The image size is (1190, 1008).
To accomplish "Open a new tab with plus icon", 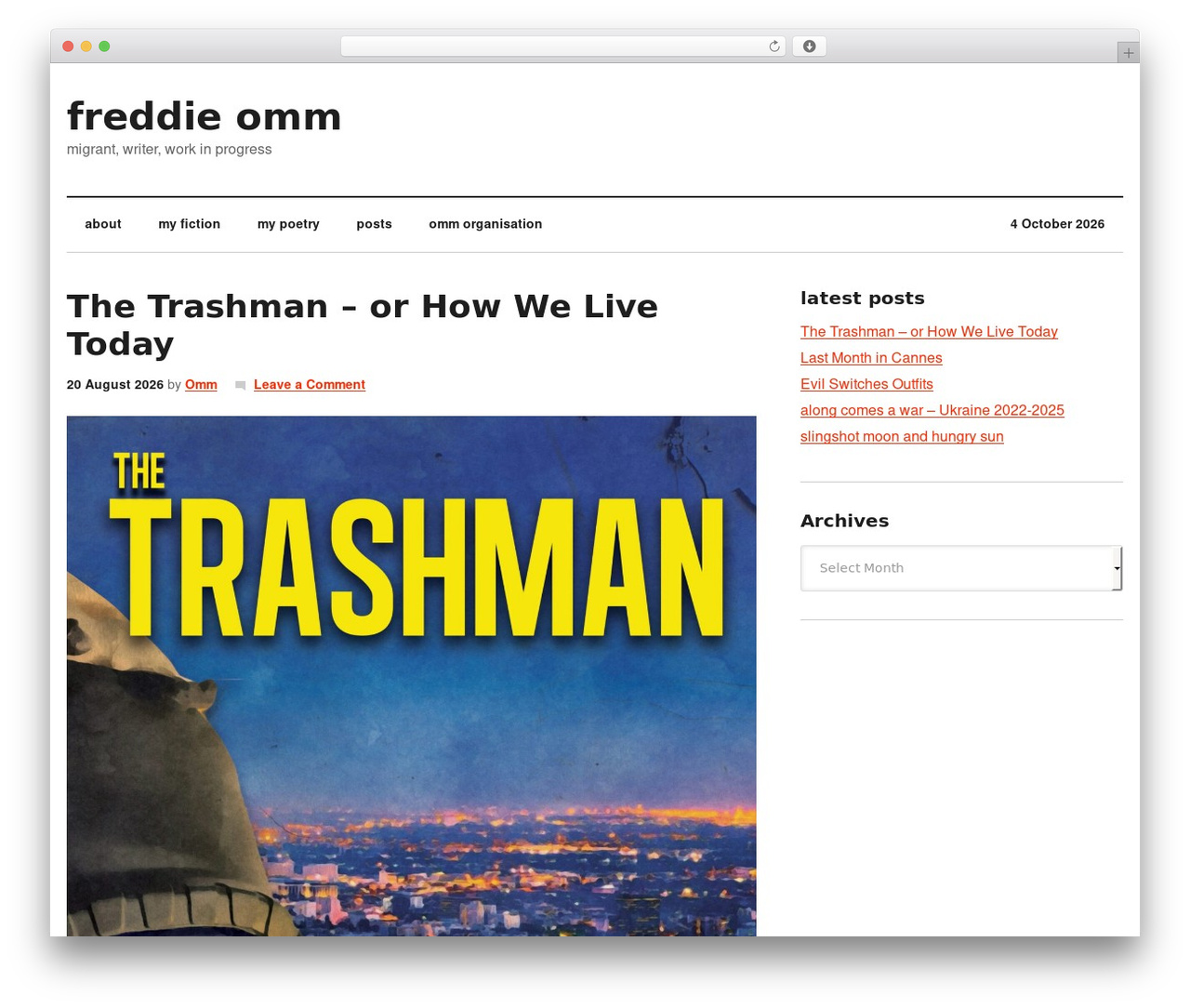I will [1128, 53].
